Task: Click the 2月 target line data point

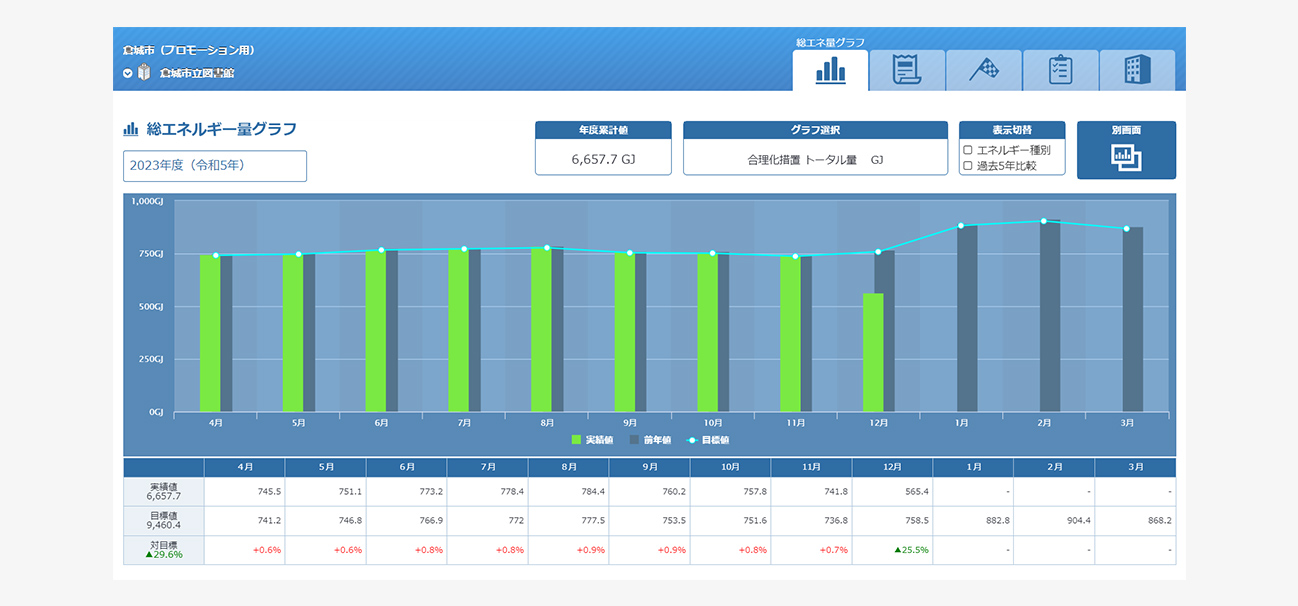Action: [x=1043, y=221]
